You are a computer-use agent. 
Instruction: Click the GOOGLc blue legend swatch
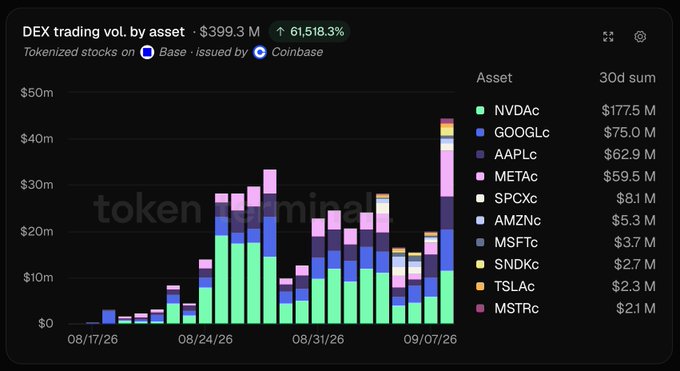480,132
